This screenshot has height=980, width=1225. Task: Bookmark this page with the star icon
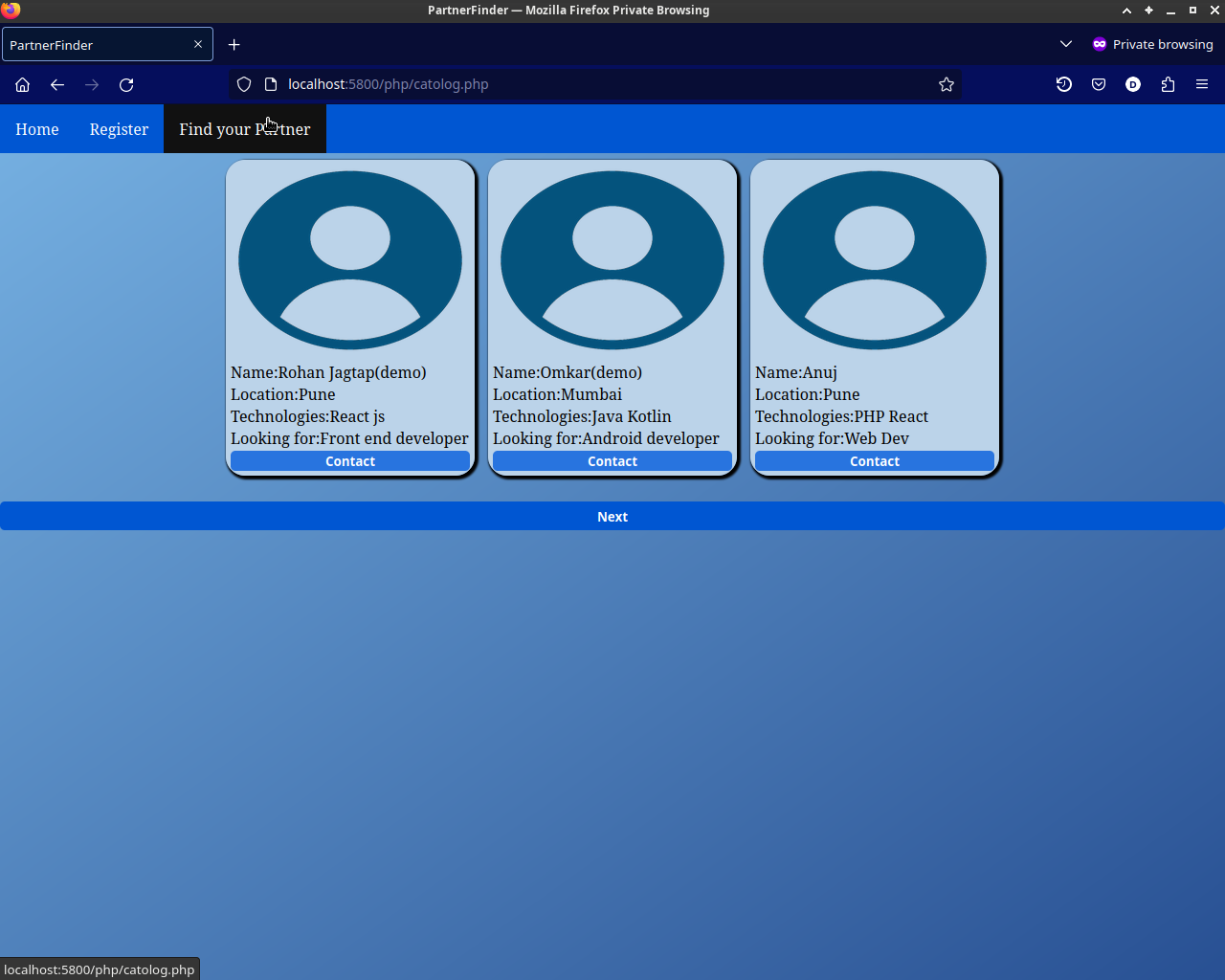click(x=947, y=84)
